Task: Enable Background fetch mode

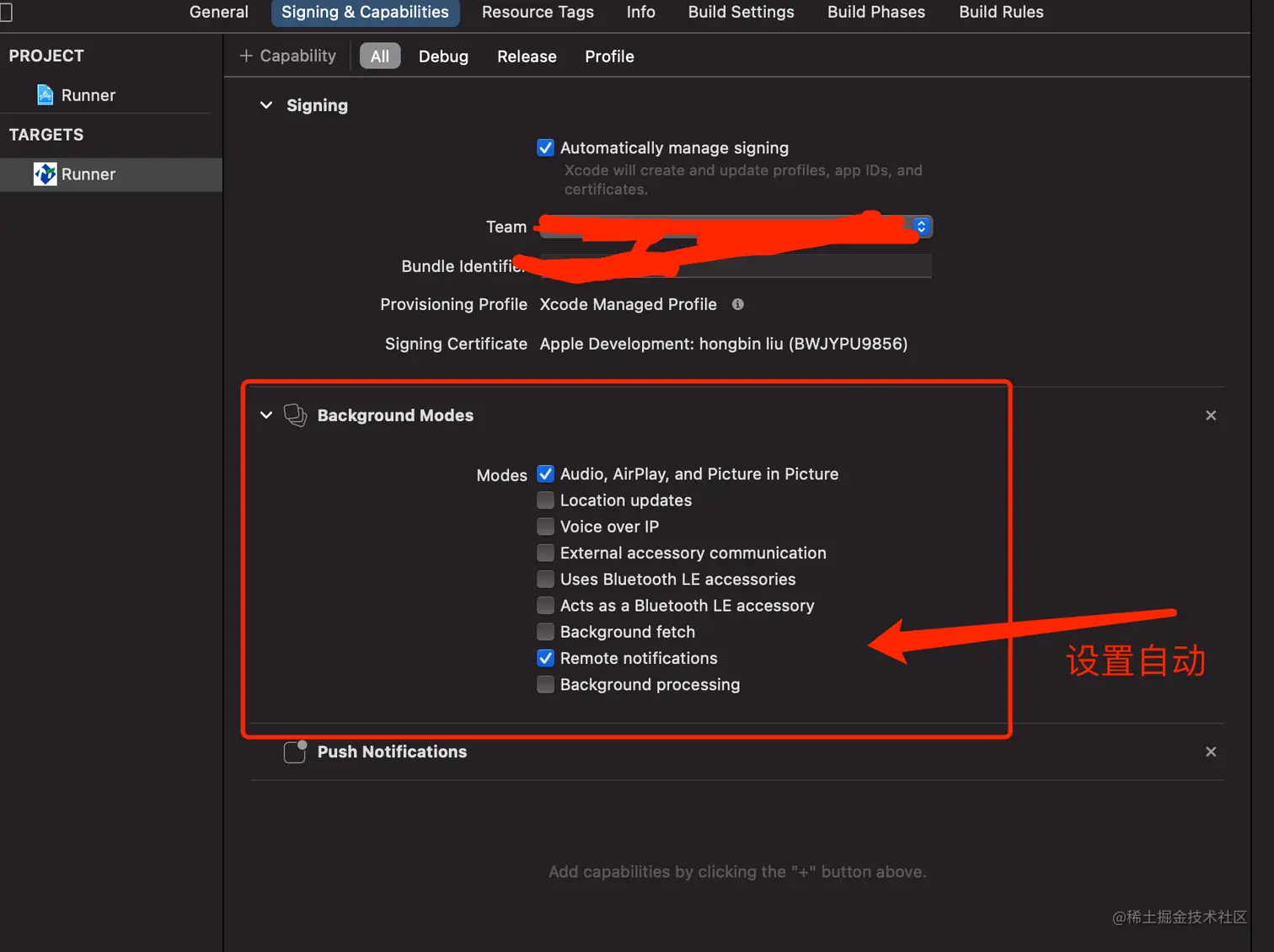Action: 546,632
